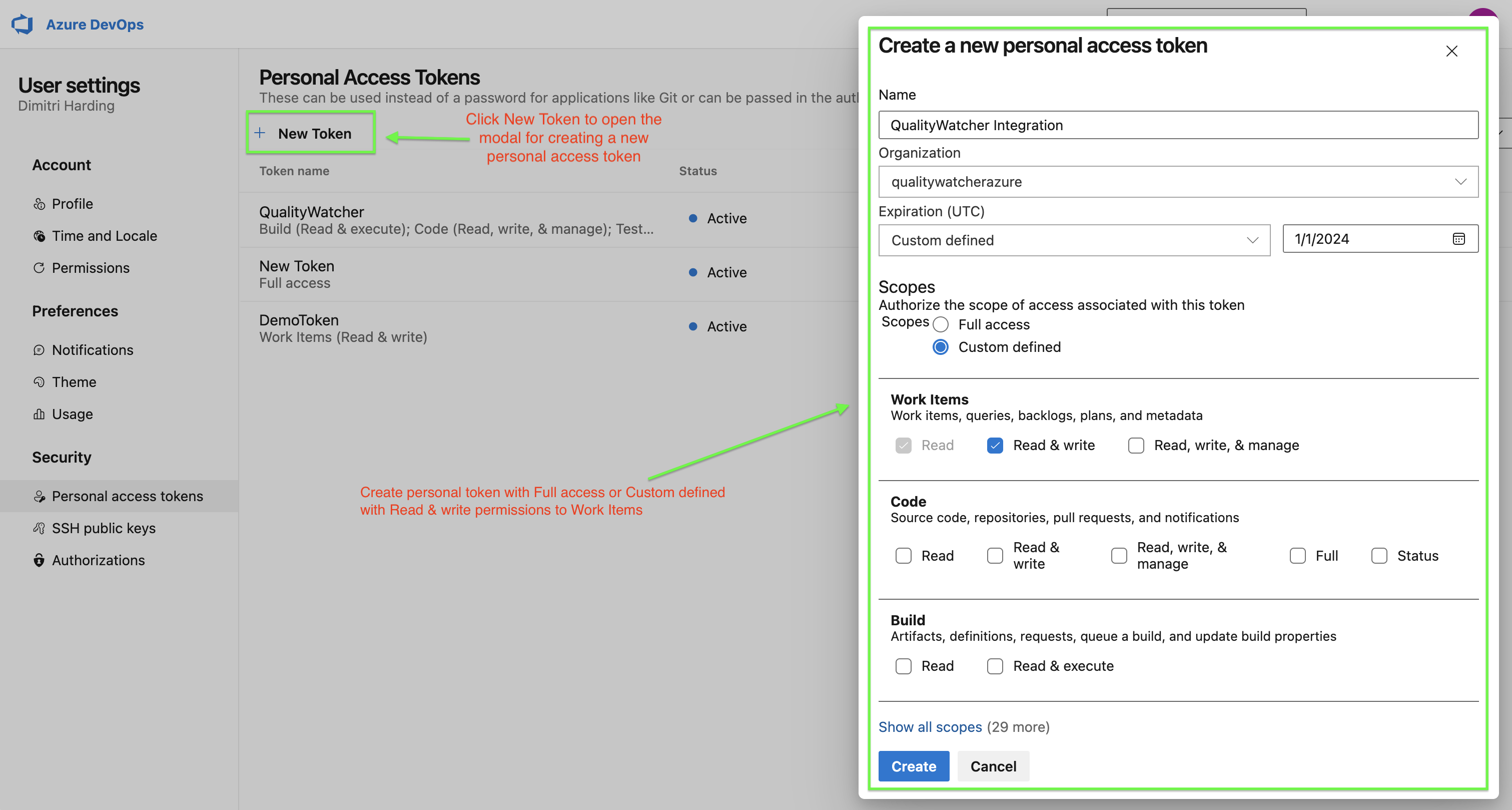Click the Create button
The height and width of the screenshot is (810, 1512).
point(913,766)
